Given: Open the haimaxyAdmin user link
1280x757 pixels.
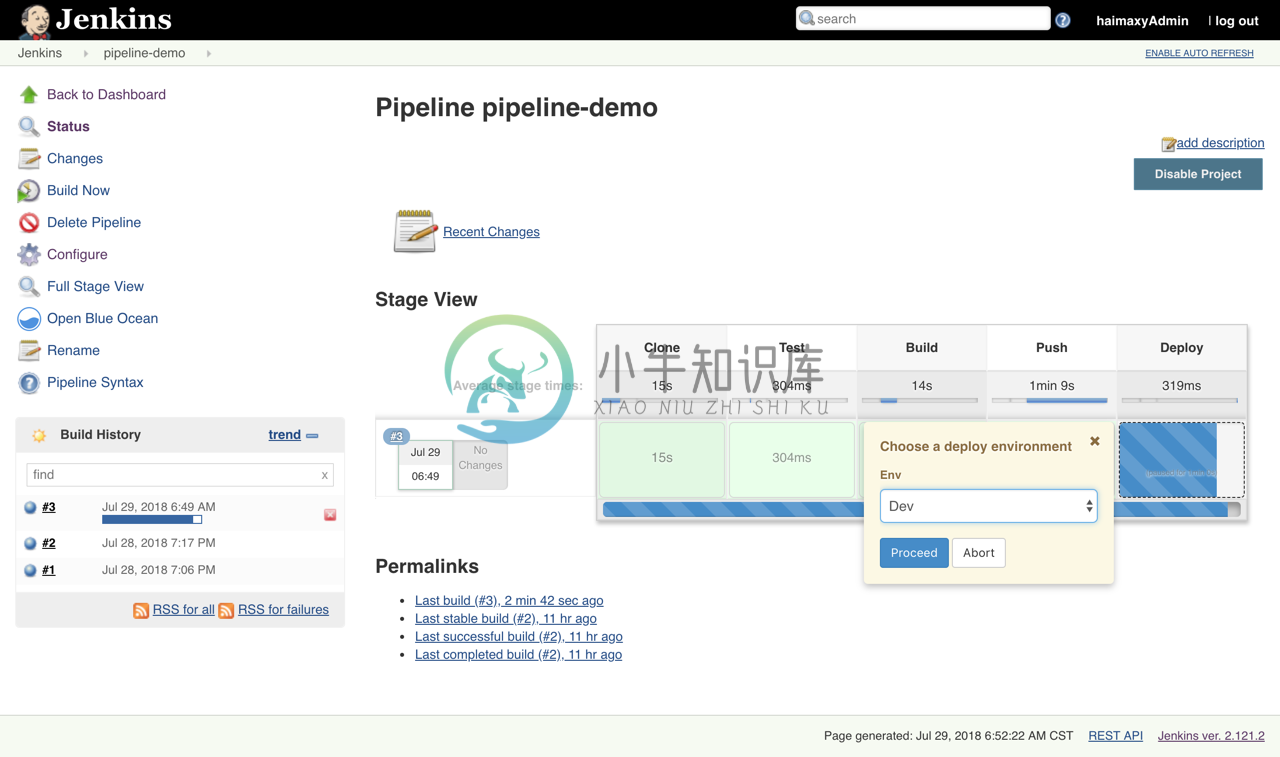Looking at the screenshot, I should tap(1142, 20).
